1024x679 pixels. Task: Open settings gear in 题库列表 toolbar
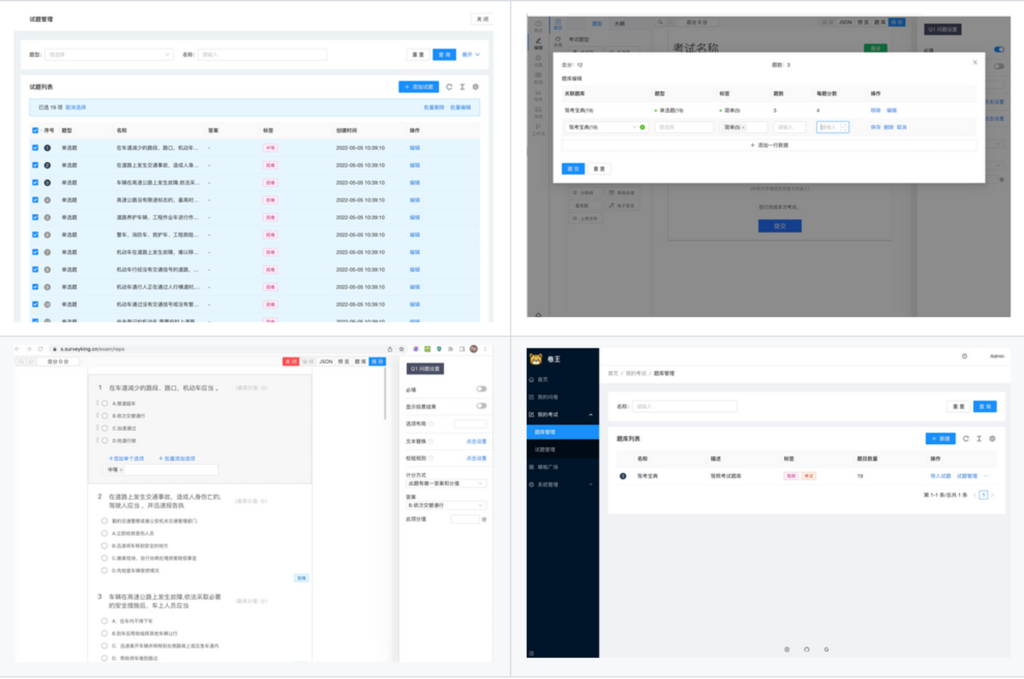tap(992, 438)
